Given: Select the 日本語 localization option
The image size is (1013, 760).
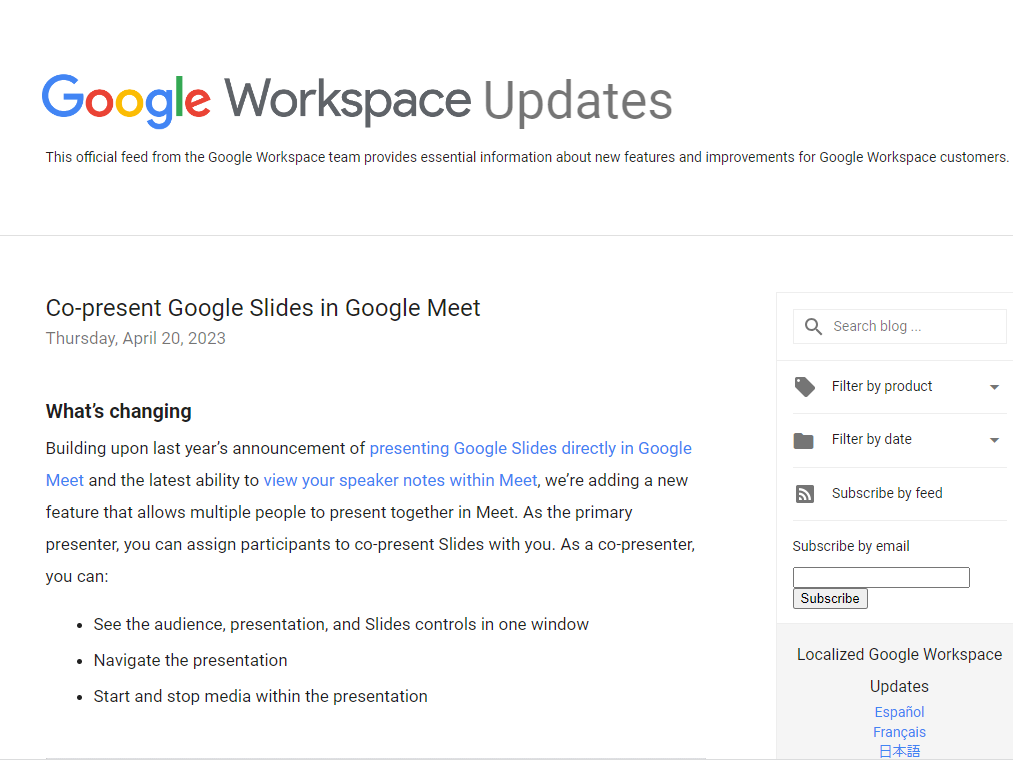Looking at the screenshot, I should (x=898, y=750).
